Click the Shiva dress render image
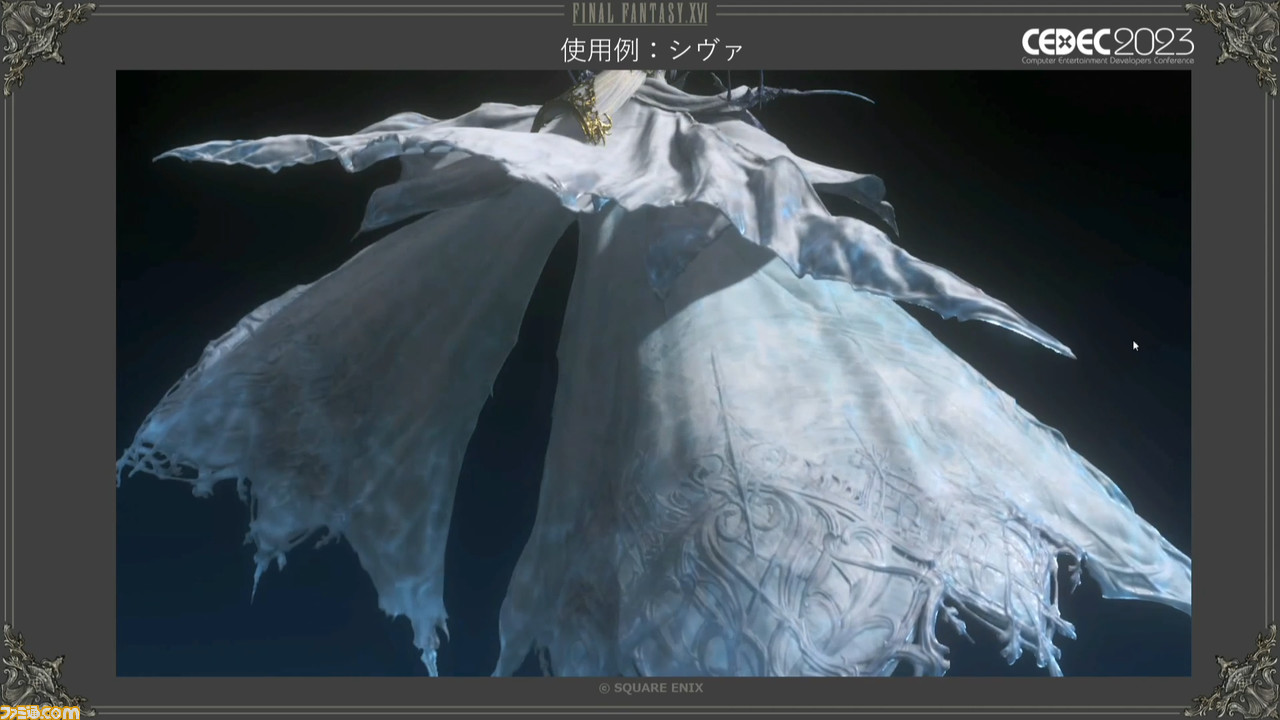The width and height of the screenshot is (1280, 720). point(653,373)
